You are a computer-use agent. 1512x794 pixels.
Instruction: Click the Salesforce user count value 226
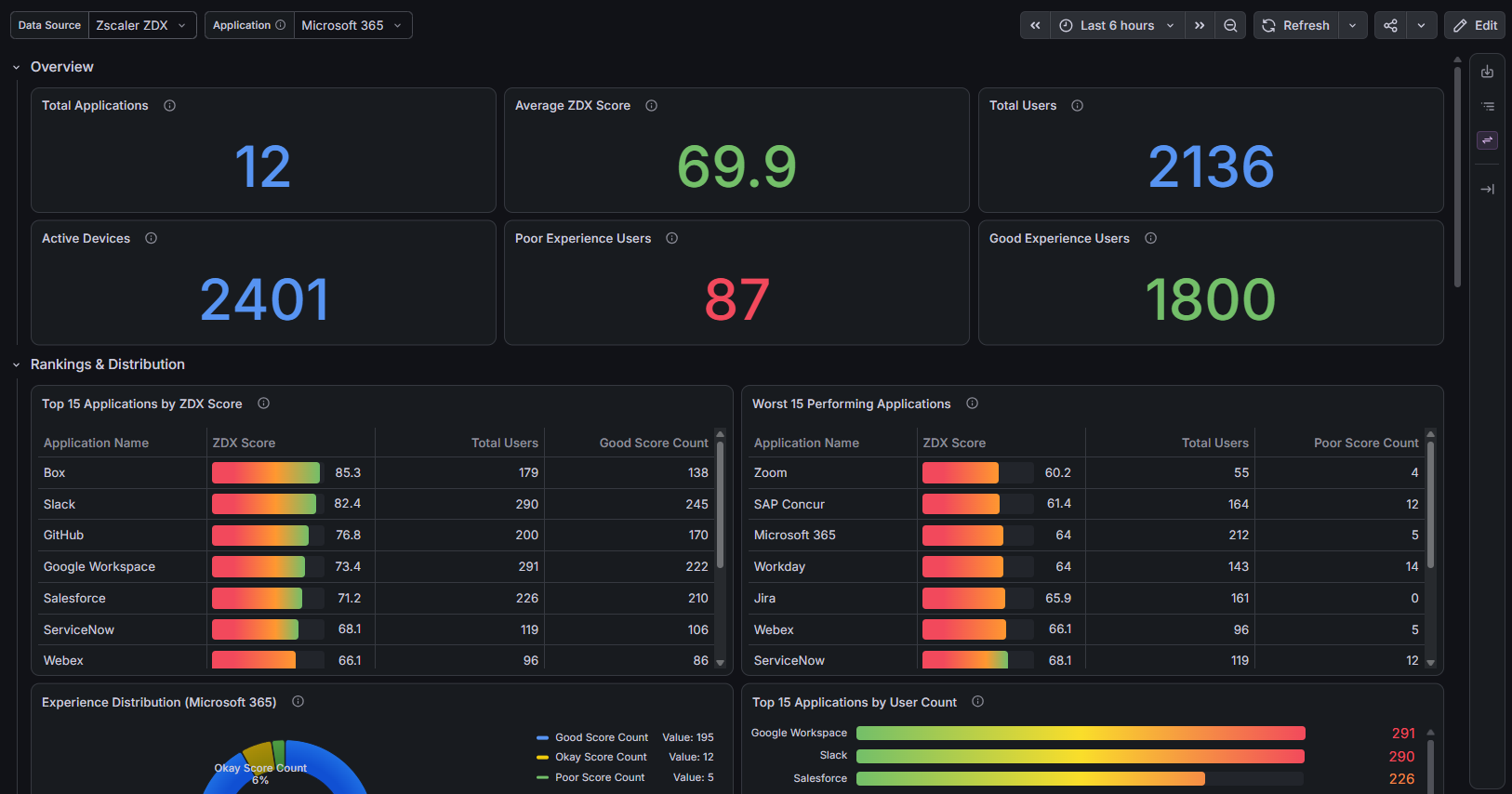tap(1401, 779)
